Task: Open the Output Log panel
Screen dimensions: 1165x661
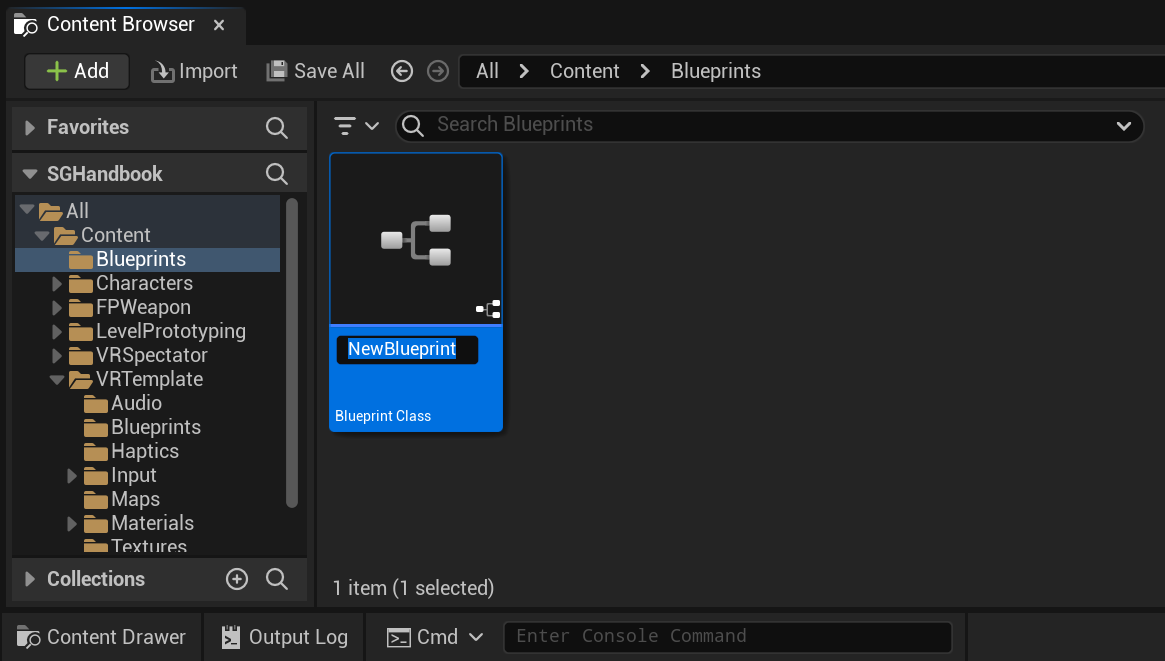Action: point(284,637)
